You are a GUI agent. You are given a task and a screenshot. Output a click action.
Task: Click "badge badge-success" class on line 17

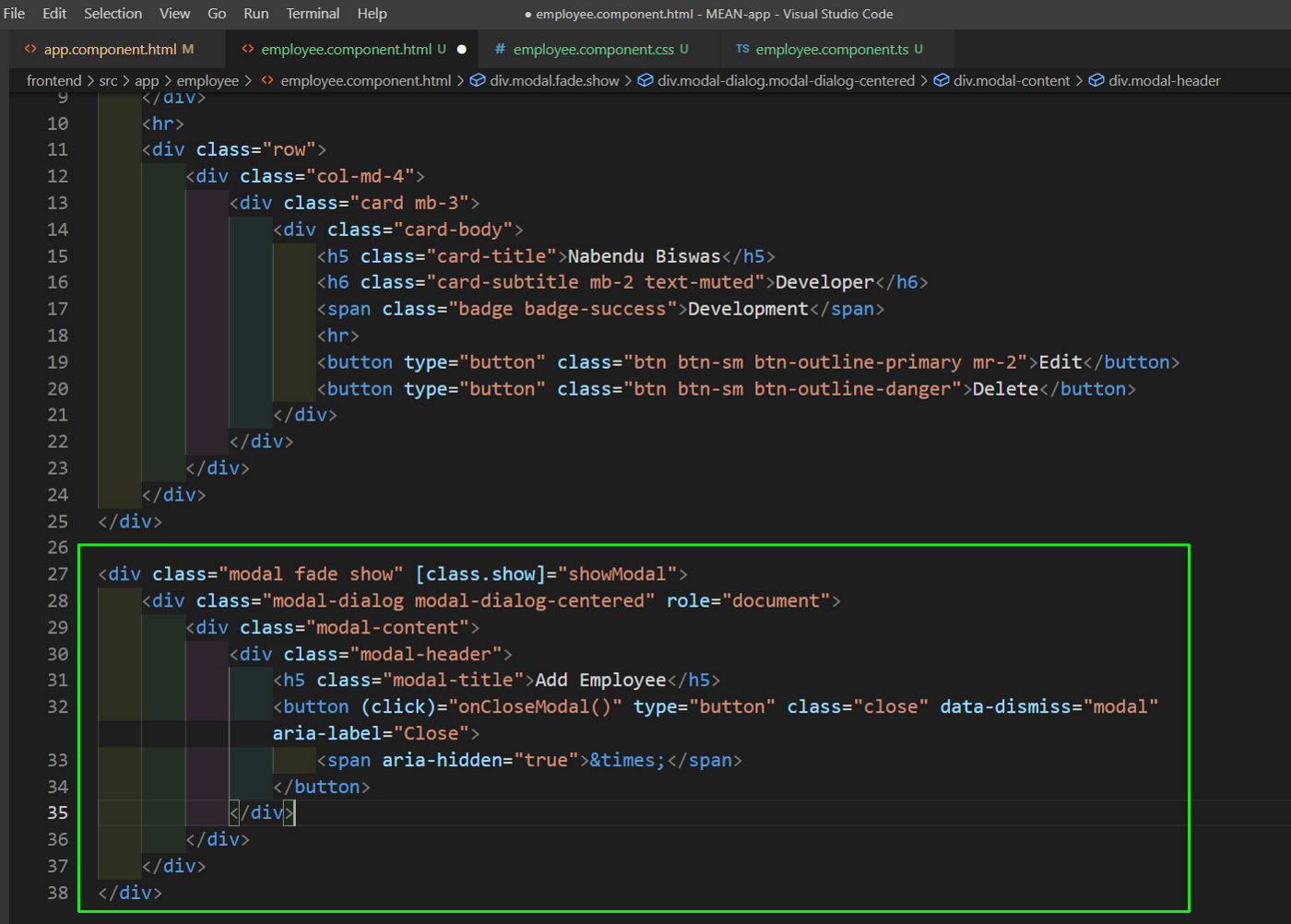point(563,309)
